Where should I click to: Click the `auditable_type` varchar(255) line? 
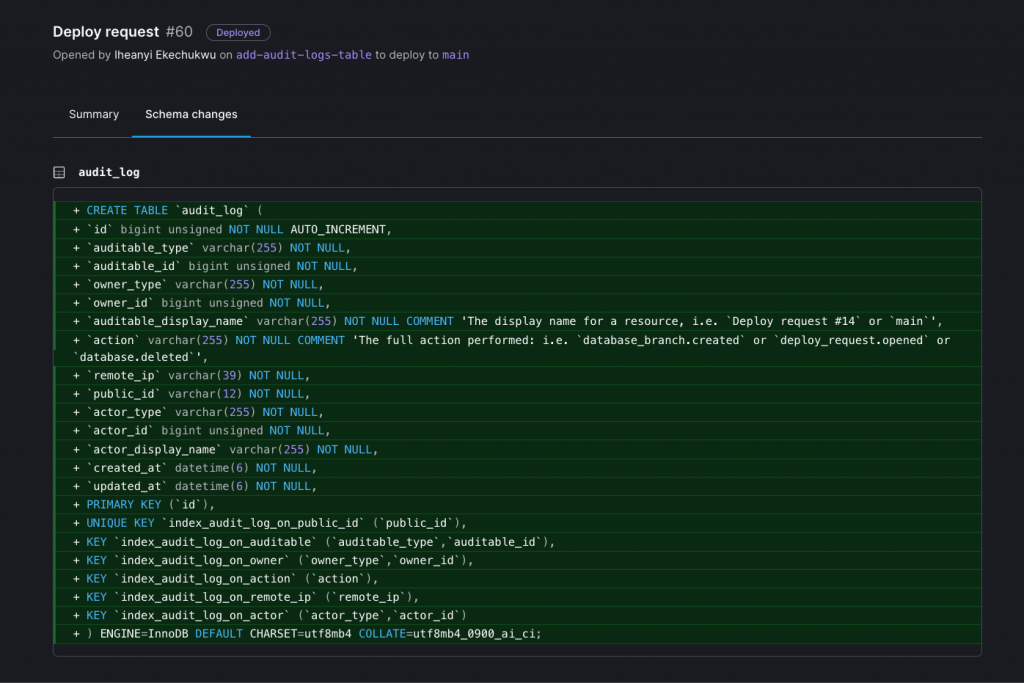click(517, 247)
